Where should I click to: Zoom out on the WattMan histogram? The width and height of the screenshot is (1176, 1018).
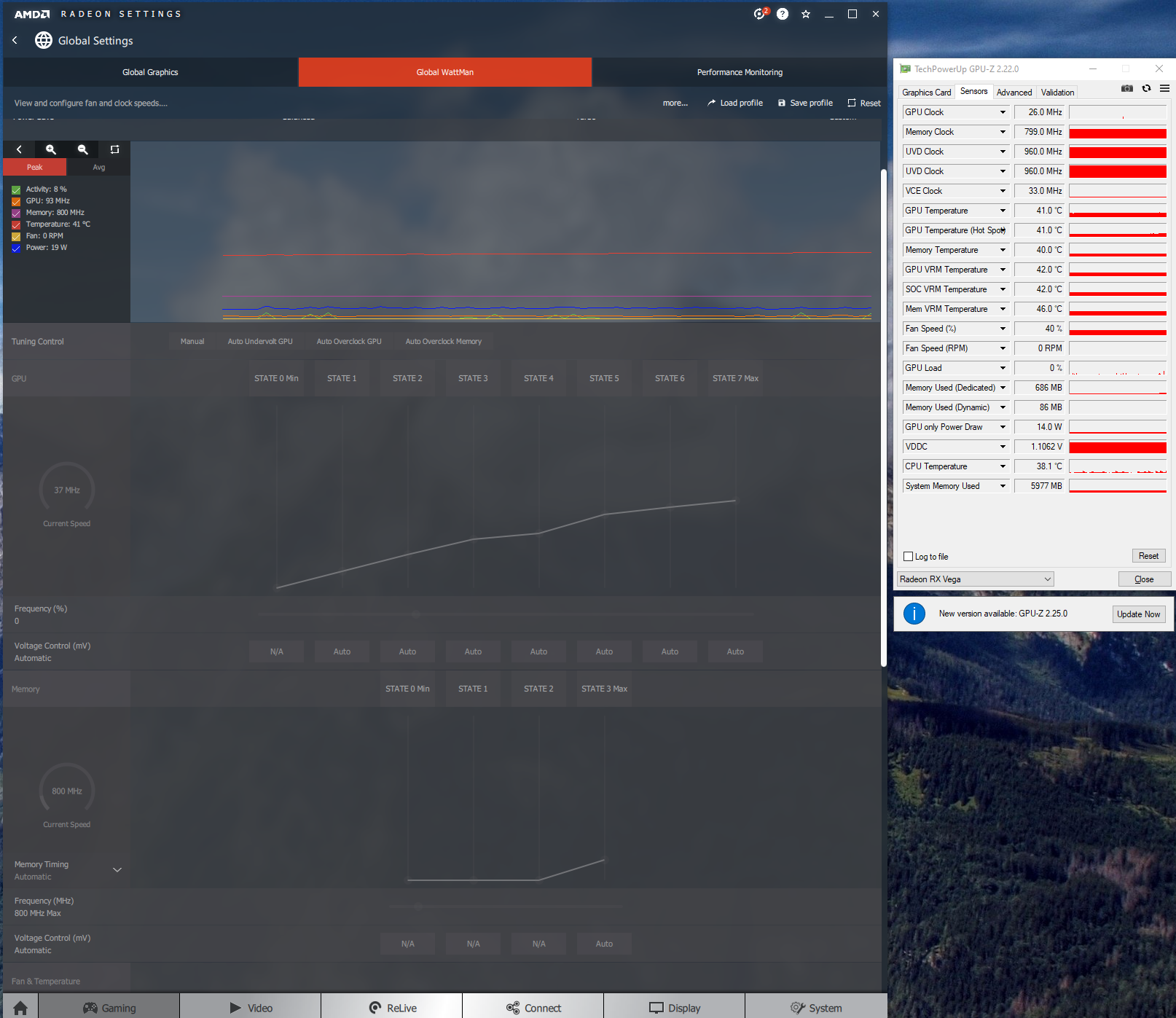(83, 149)
